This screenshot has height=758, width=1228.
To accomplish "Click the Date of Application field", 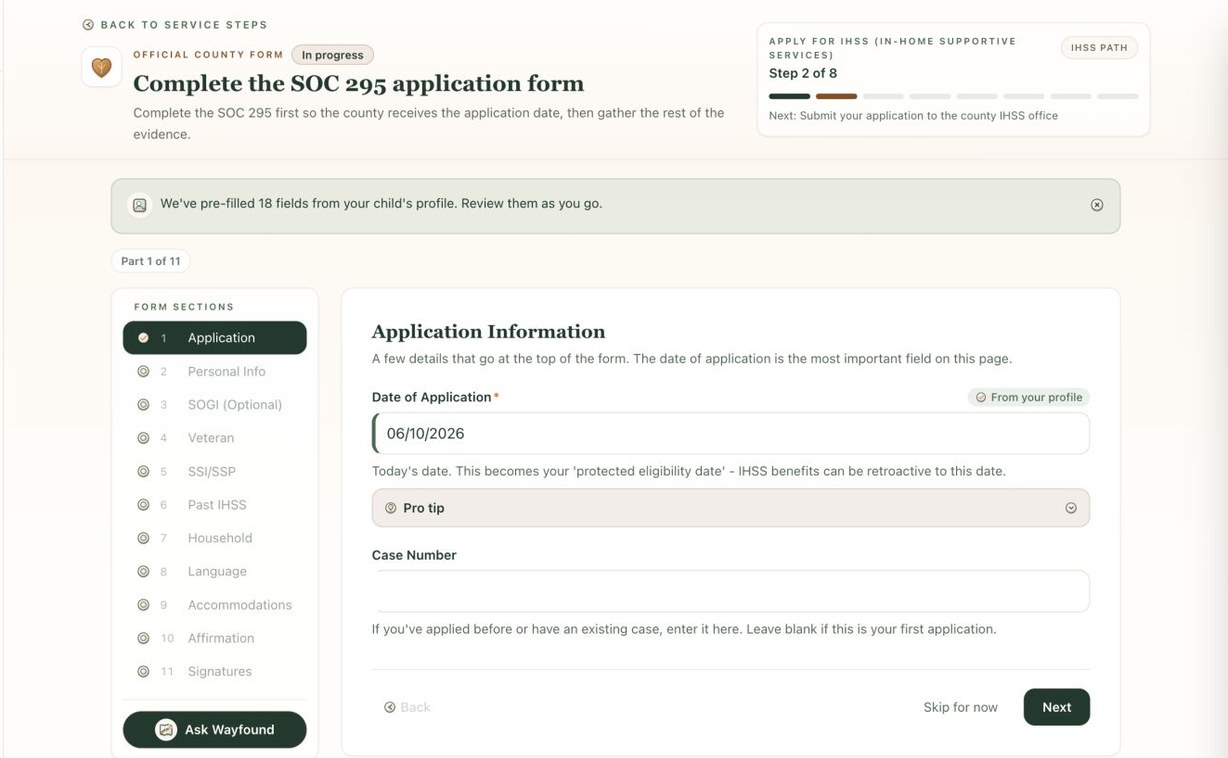I will [731, 434].
